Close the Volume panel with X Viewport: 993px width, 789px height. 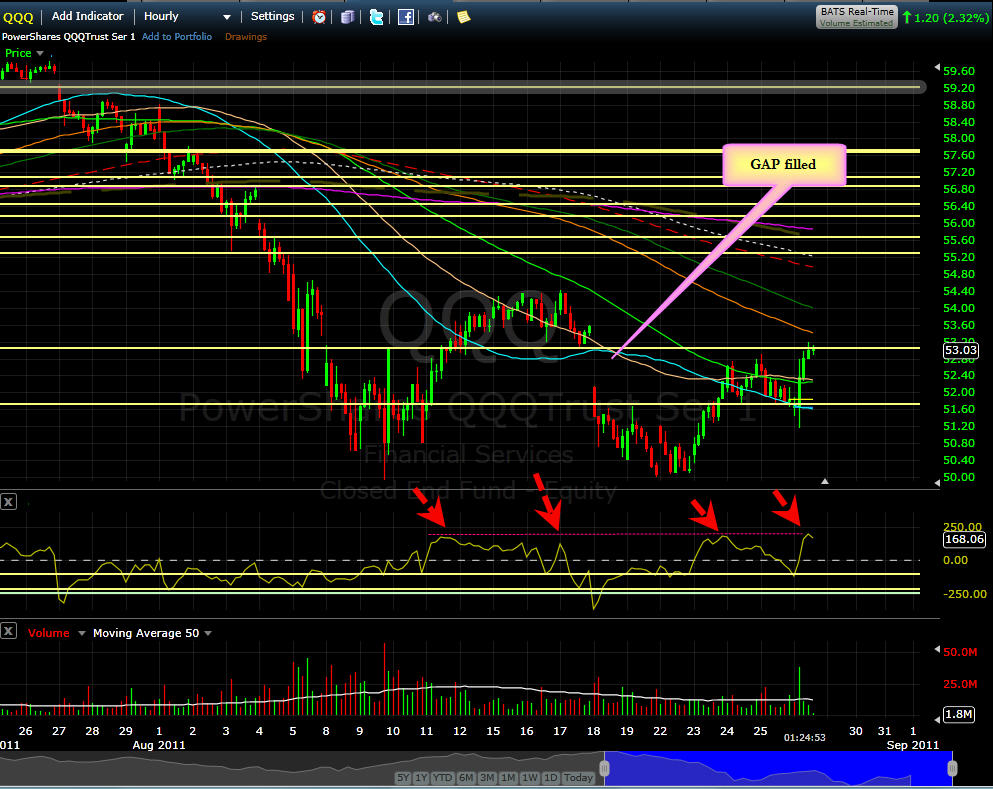[x=8, y=631]
